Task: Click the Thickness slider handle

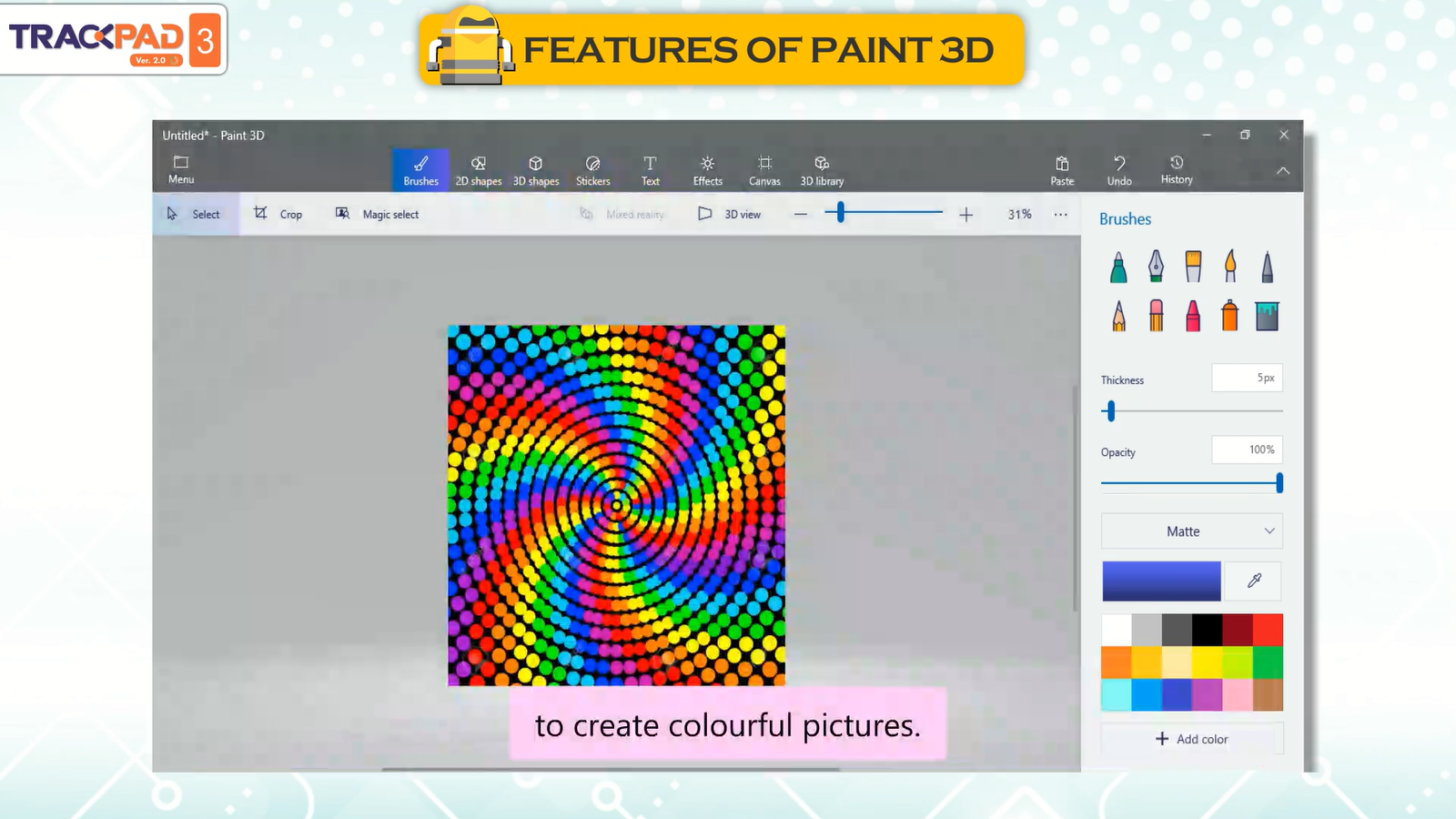Action: (x=1110, y=411)
